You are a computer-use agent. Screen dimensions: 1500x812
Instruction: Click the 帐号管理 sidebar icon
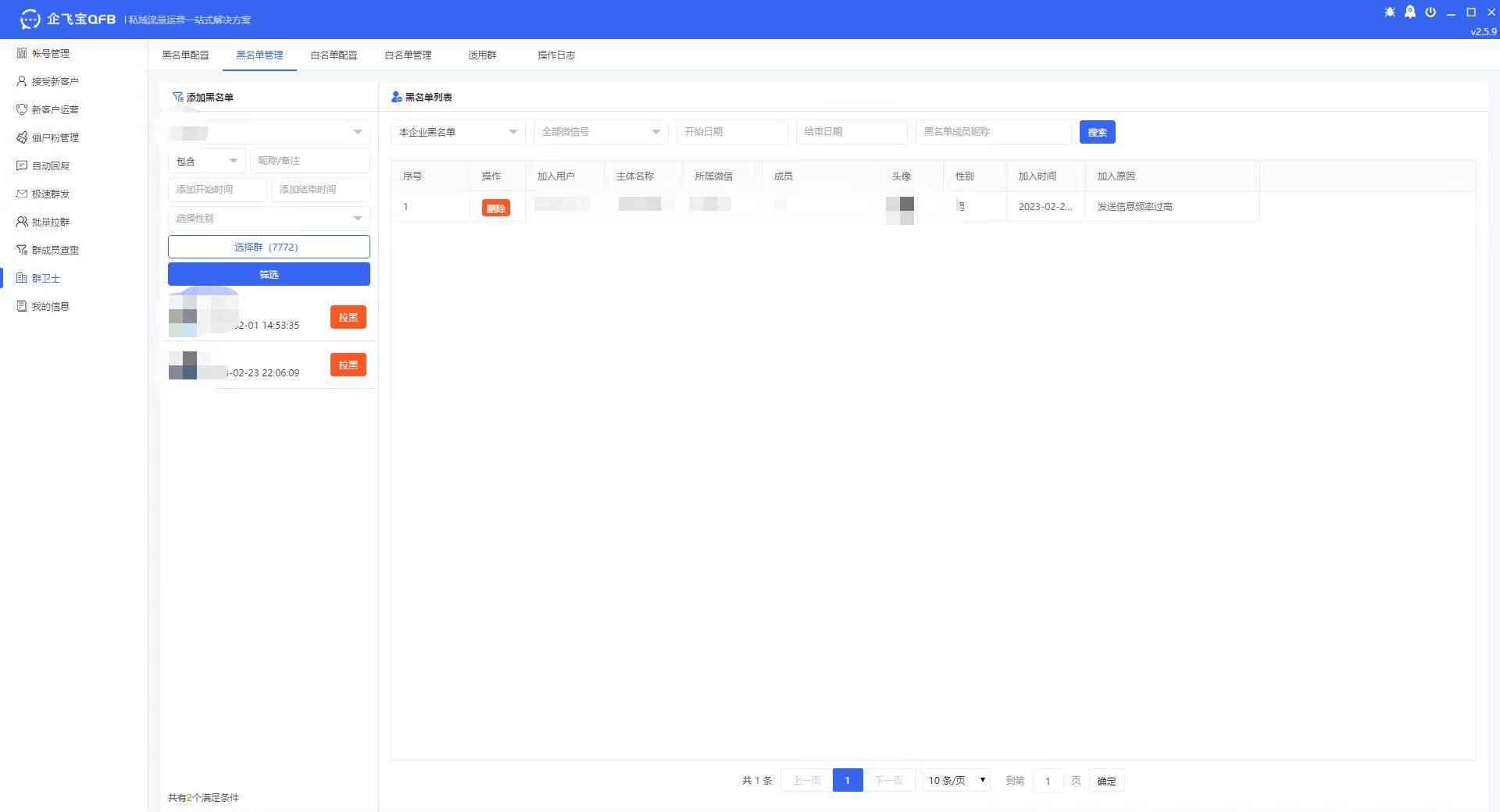click(21, 53)
